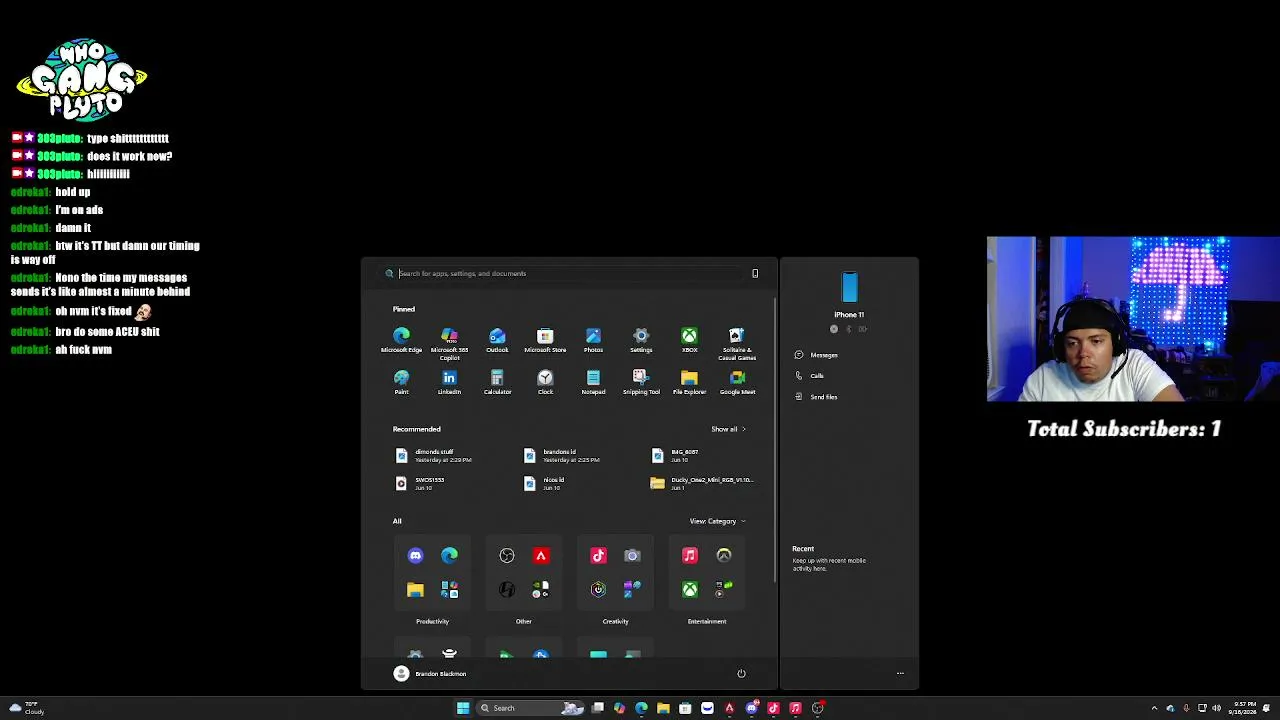Click the power button in Start menu

click(741, 673)
